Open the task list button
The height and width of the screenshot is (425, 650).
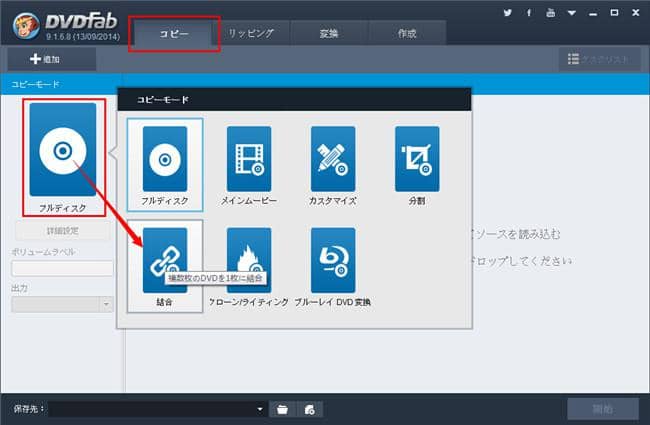599,59
